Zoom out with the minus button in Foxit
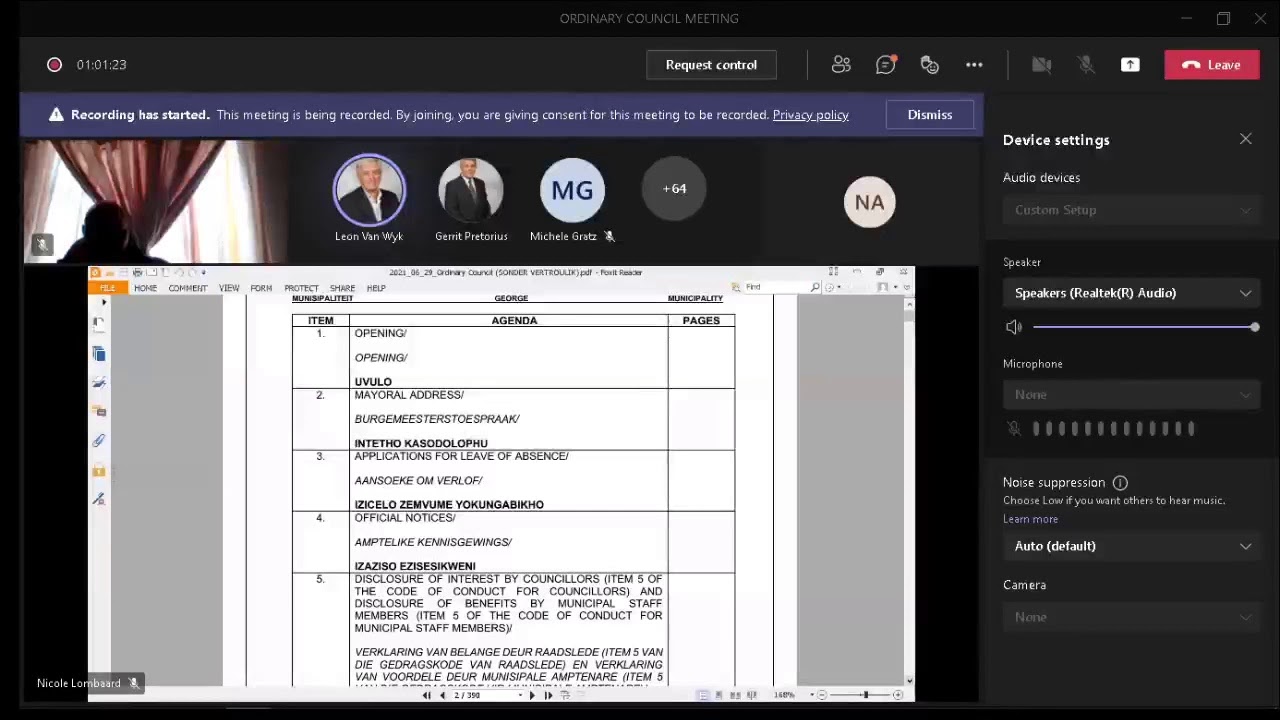 (x=822, y=695)
